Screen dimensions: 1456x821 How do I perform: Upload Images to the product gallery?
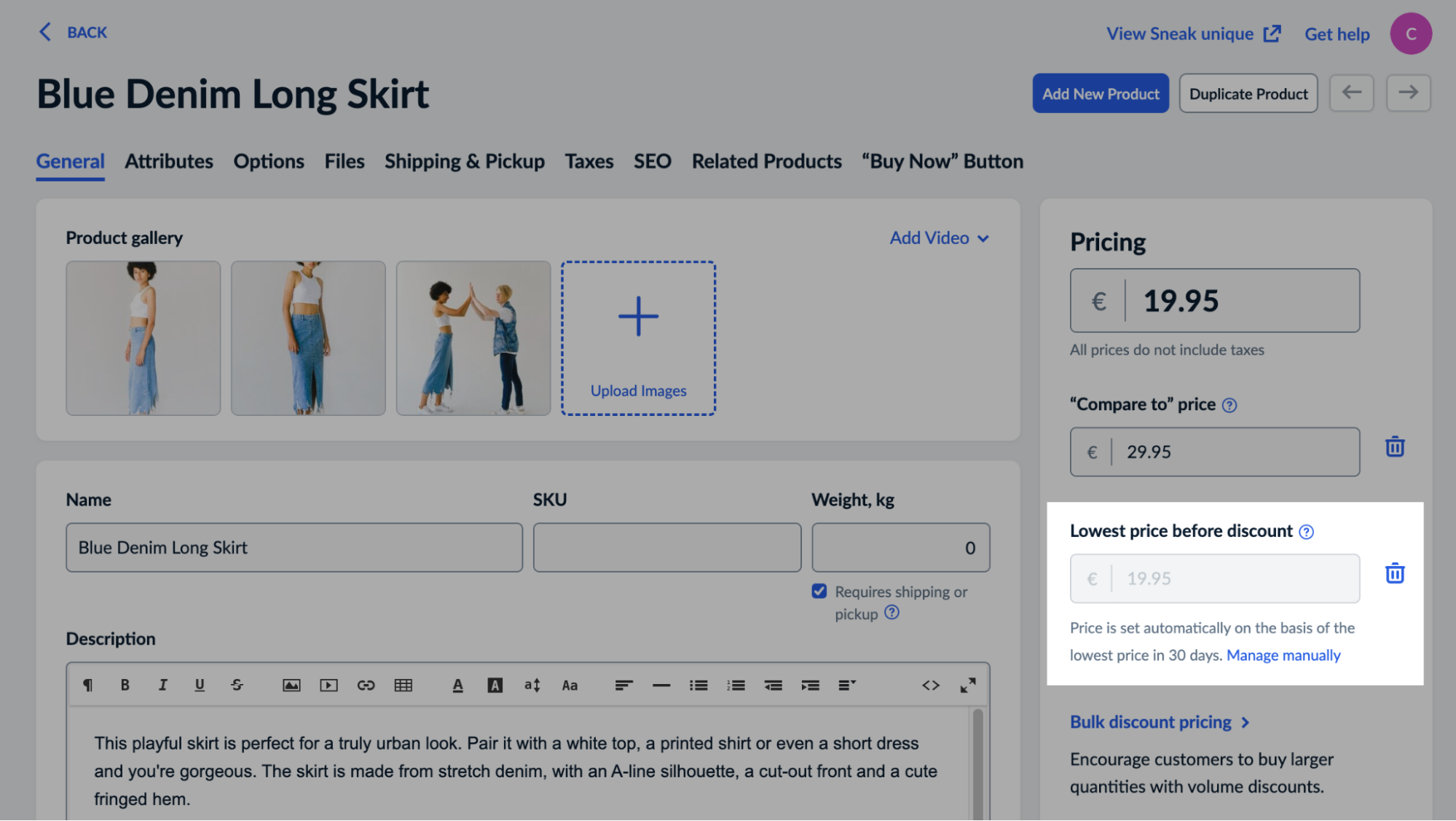click(x=638, y=338)
